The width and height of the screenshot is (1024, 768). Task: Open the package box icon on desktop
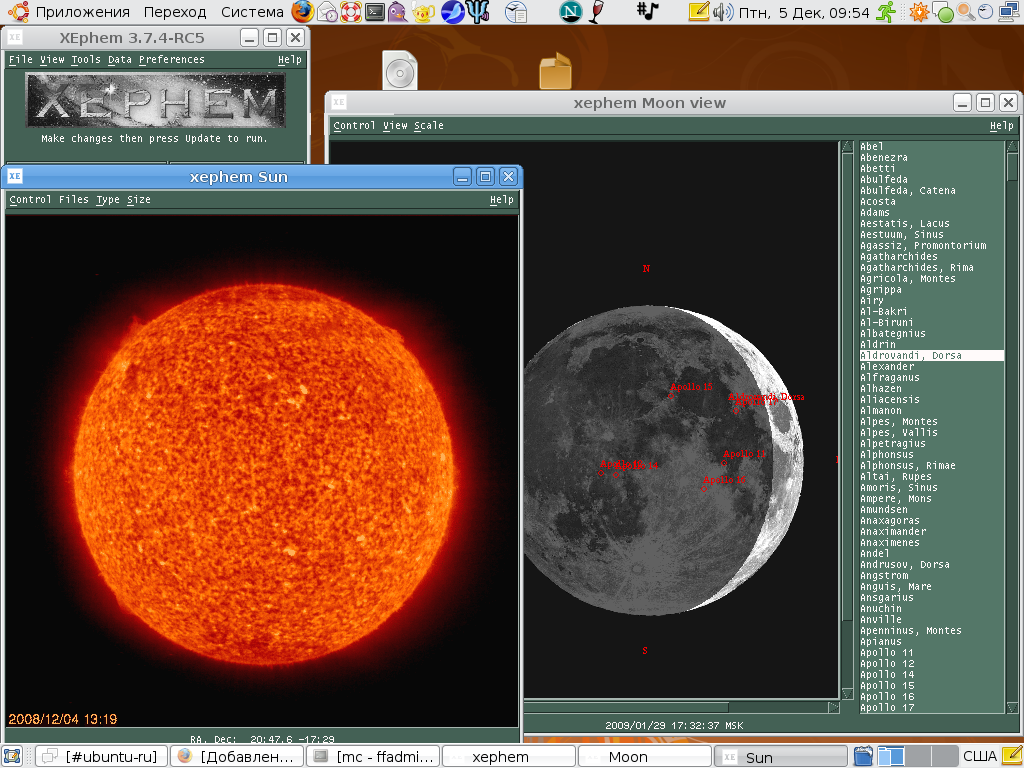(x=555, y=72)
